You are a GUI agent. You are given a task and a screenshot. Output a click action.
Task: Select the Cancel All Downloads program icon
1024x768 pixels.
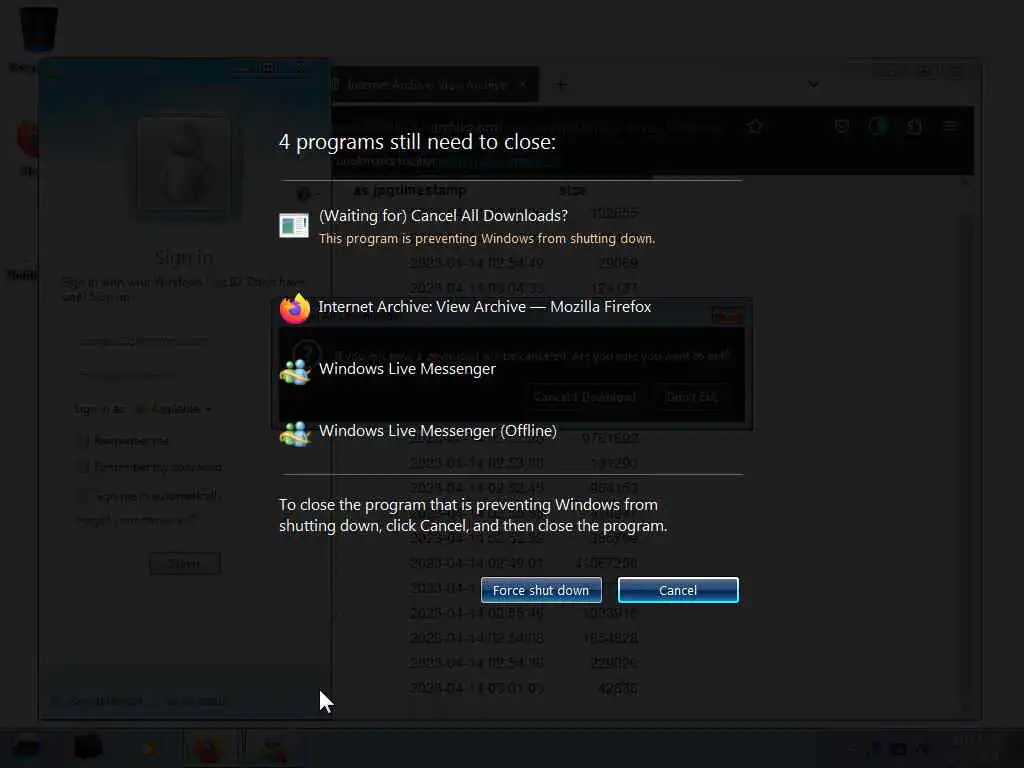tap(294, 225)
